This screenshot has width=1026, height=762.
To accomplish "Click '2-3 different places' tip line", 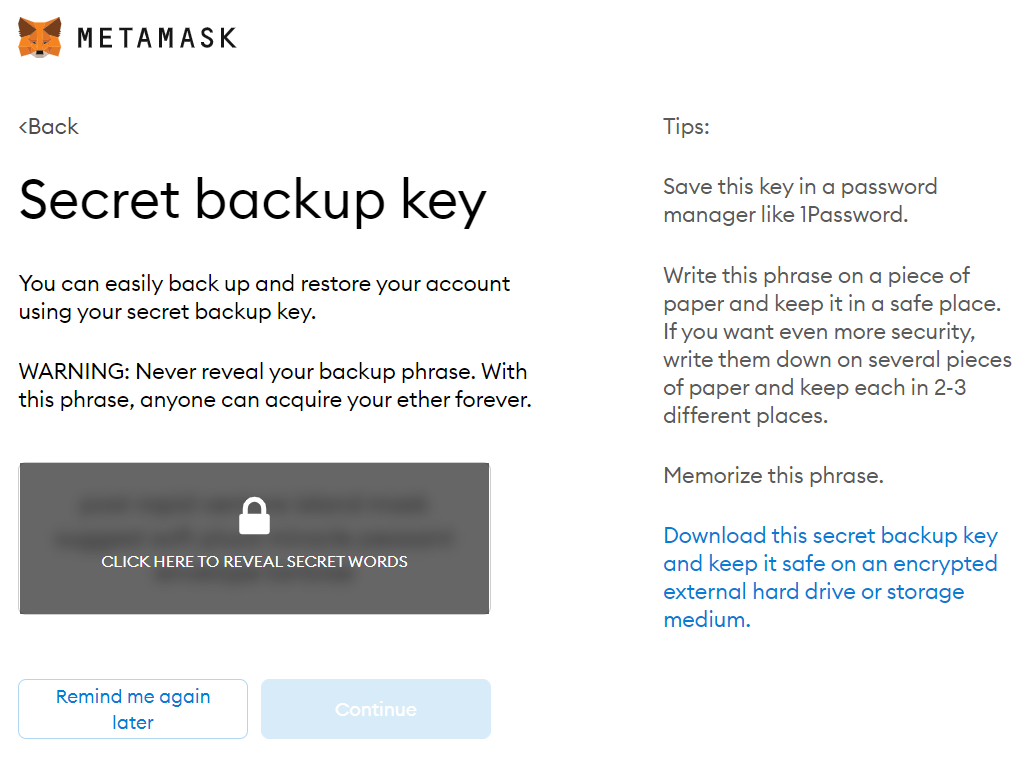I will pos(814,388).
